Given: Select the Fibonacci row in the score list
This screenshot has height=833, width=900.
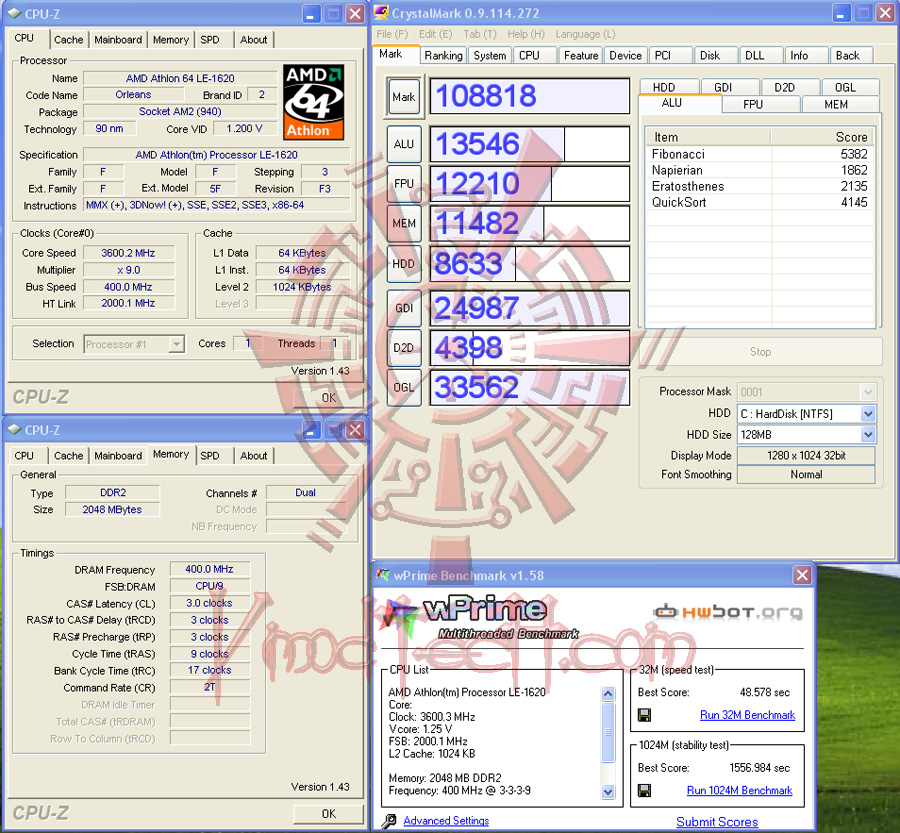Looking at the screenshot, I should point(759,154).
